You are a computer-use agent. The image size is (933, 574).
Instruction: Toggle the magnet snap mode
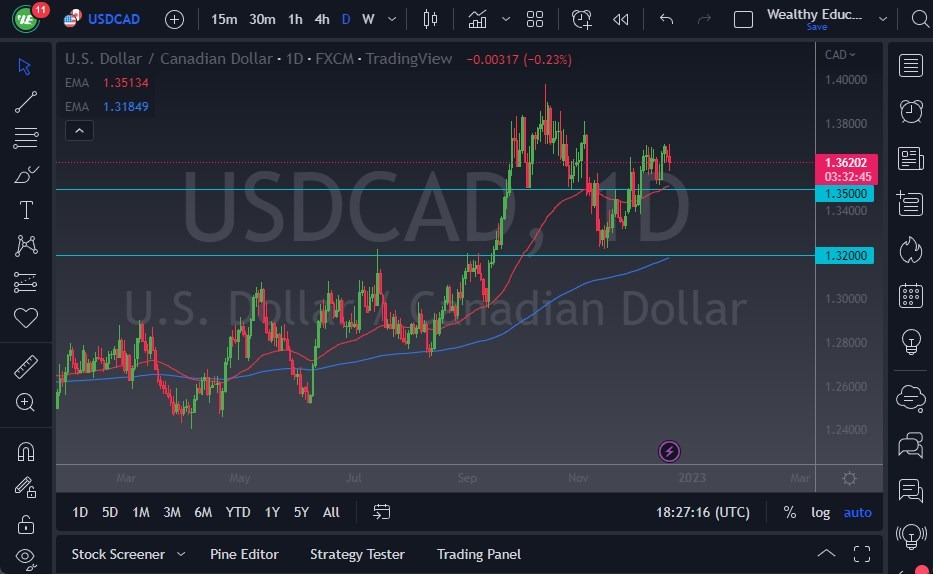(x=26, y=452)
